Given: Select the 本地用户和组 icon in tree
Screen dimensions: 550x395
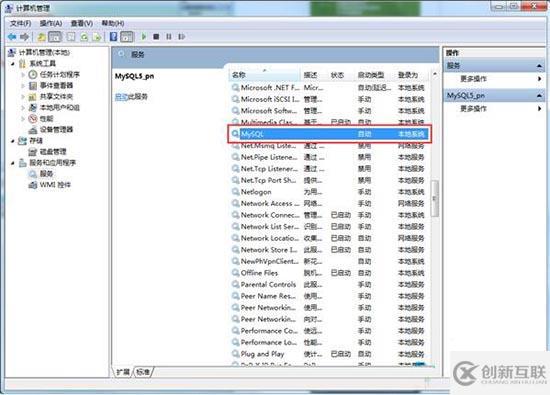Looking at the screenshot, I should pyautogui.click(x=33, y=107).
